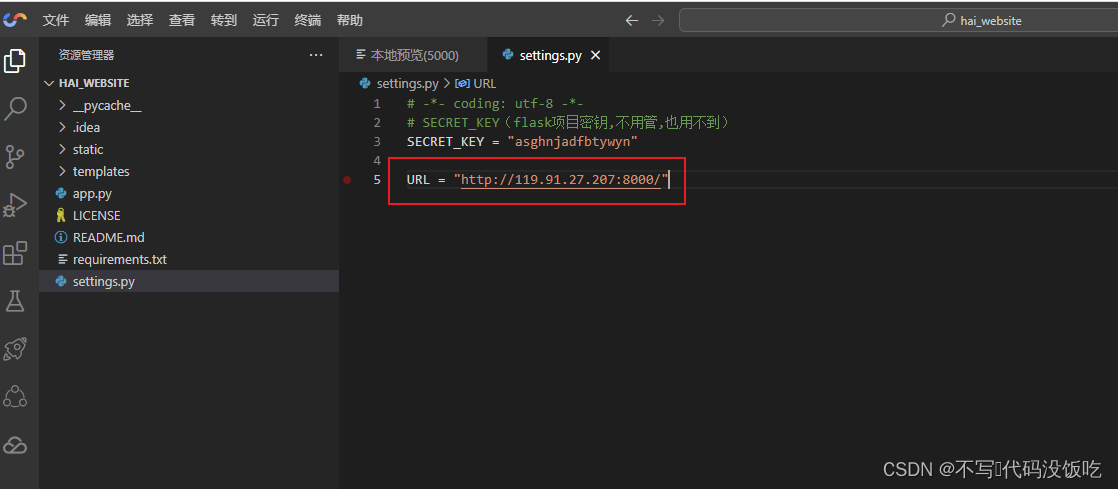Open the 终端 menu
The image size is (1118, 489).
point(307,21)
